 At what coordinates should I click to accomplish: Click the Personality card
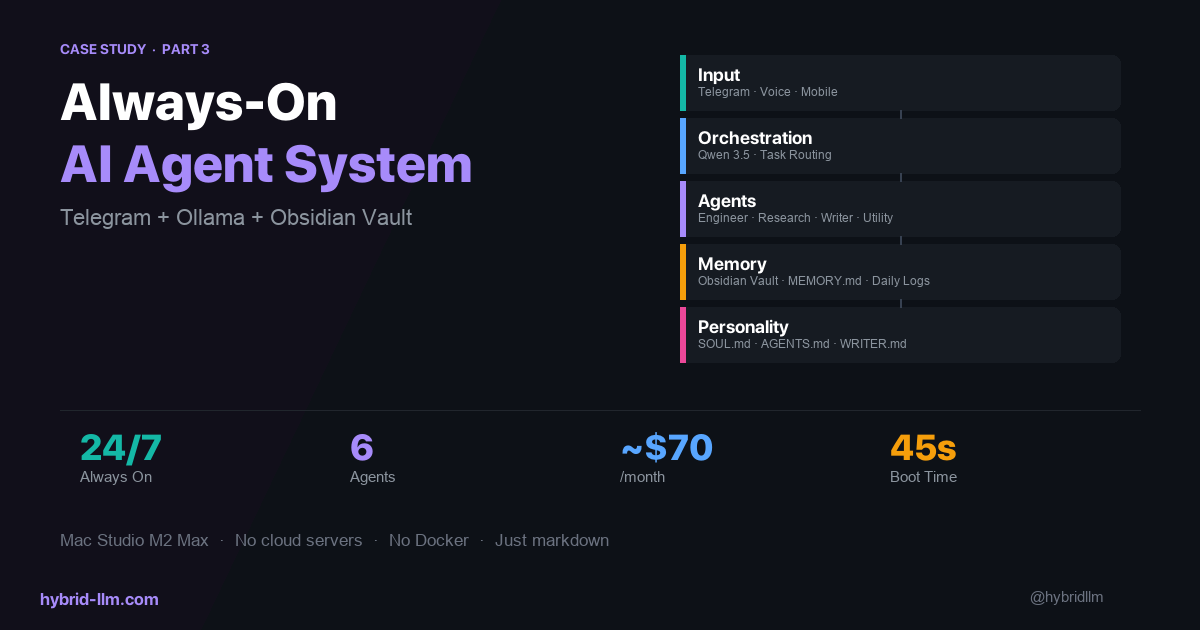click(900, 335)
